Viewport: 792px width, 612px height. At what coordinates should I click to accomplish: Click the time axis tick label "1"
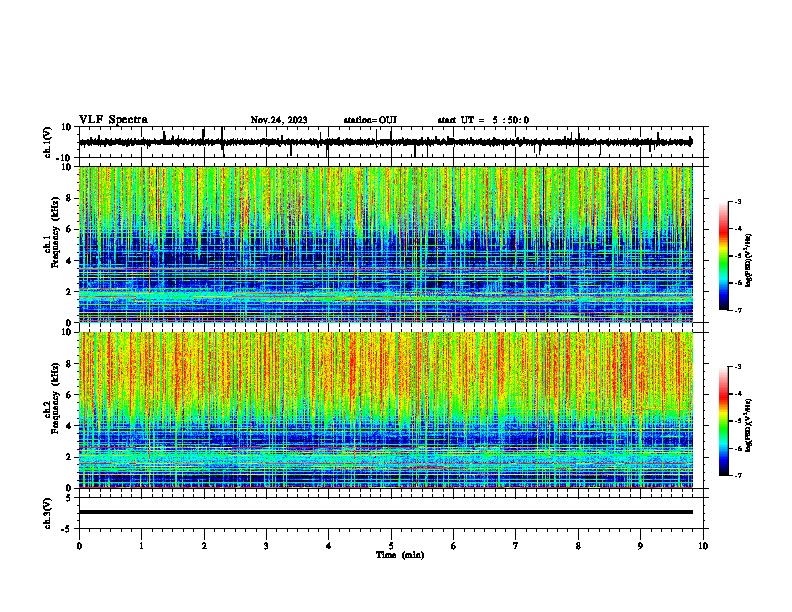coord(141,546)
